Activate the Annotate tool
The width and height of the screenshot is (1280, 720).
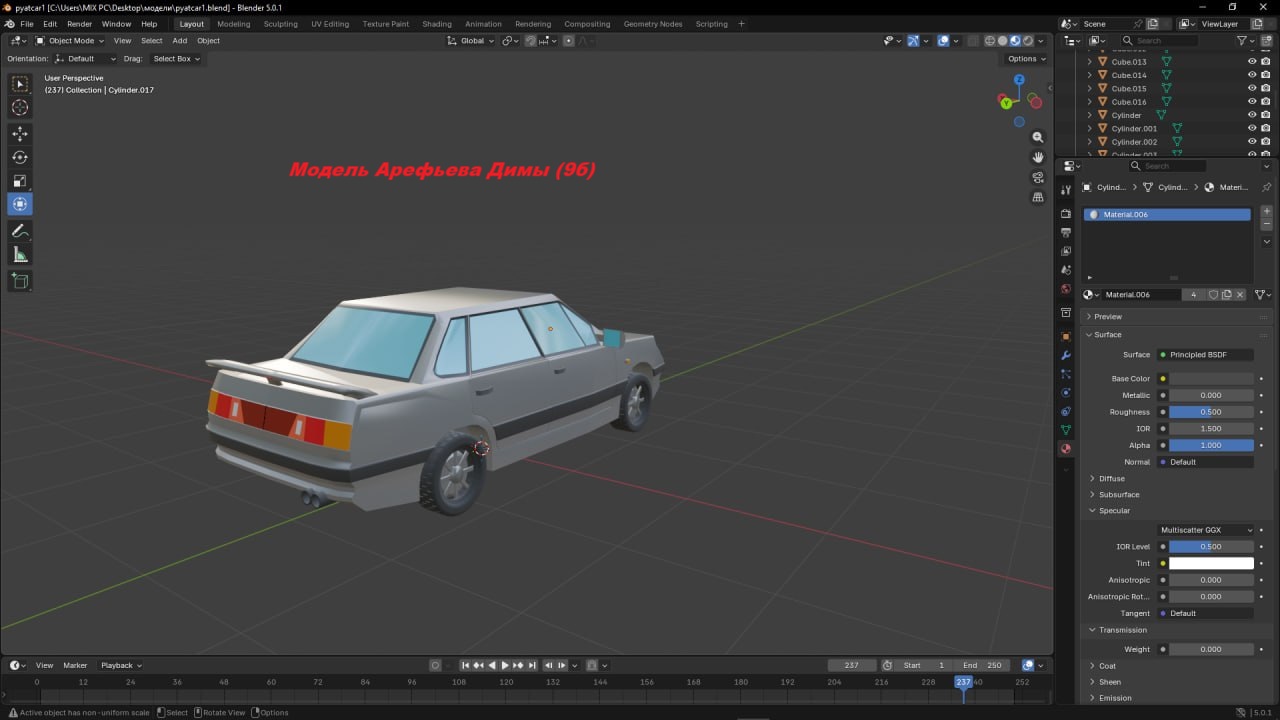[x=20, y=230]
